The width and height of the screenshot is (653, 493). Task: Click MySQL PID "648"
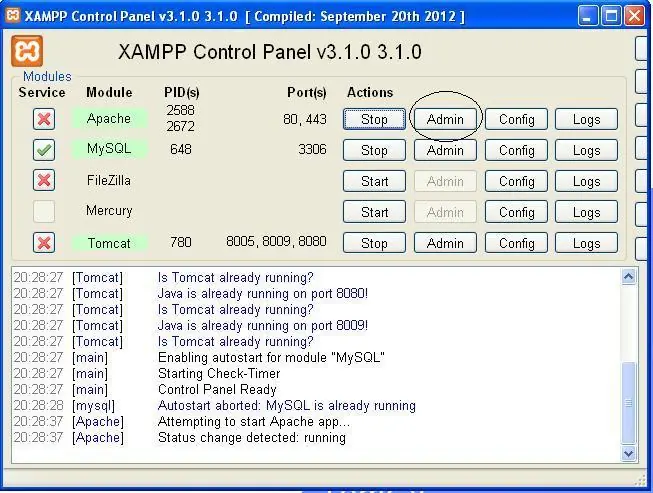point(180,149)
